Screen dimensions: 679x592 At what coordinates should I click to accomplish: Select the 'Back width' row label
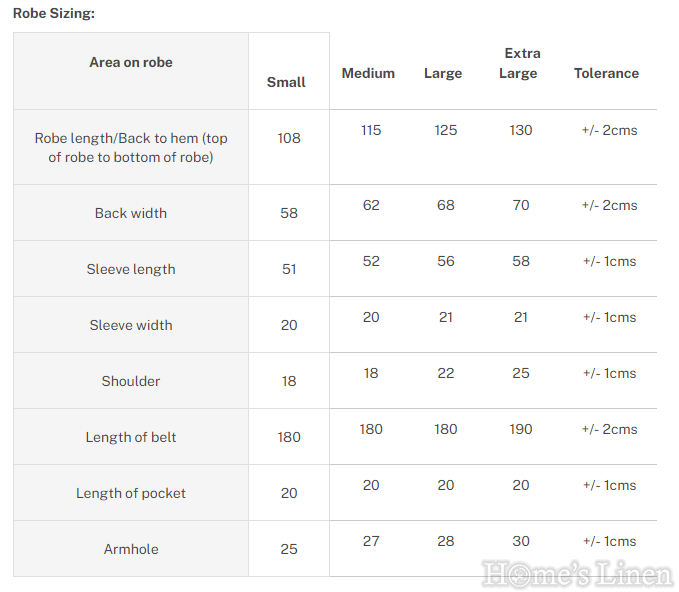(x=131, y=213)
